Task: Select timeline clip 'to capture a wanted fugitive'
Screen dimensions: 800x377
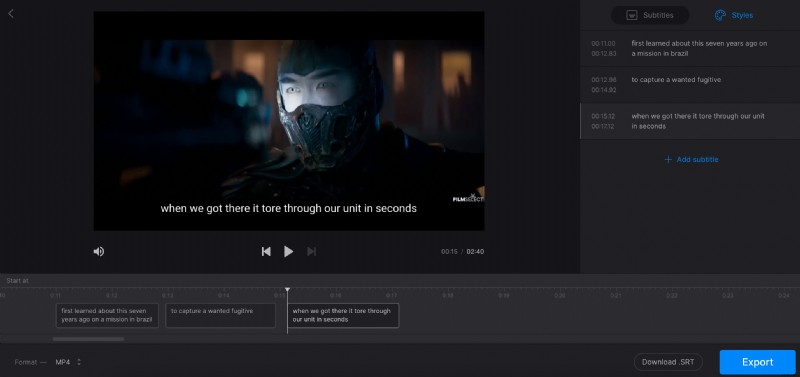Action: [220, 315]
